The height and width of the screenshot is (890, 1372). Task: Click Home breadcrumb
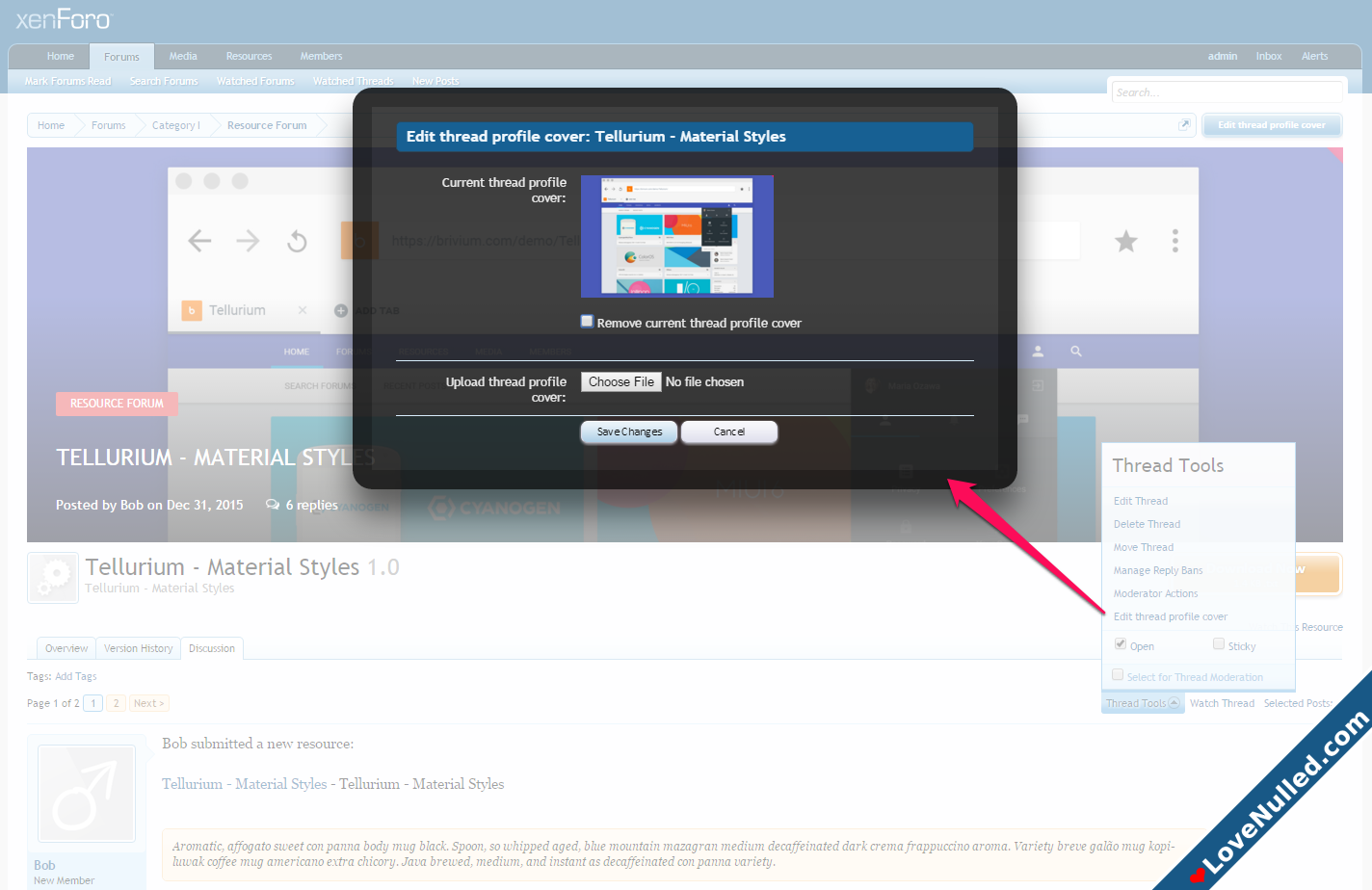coord(51,125)
